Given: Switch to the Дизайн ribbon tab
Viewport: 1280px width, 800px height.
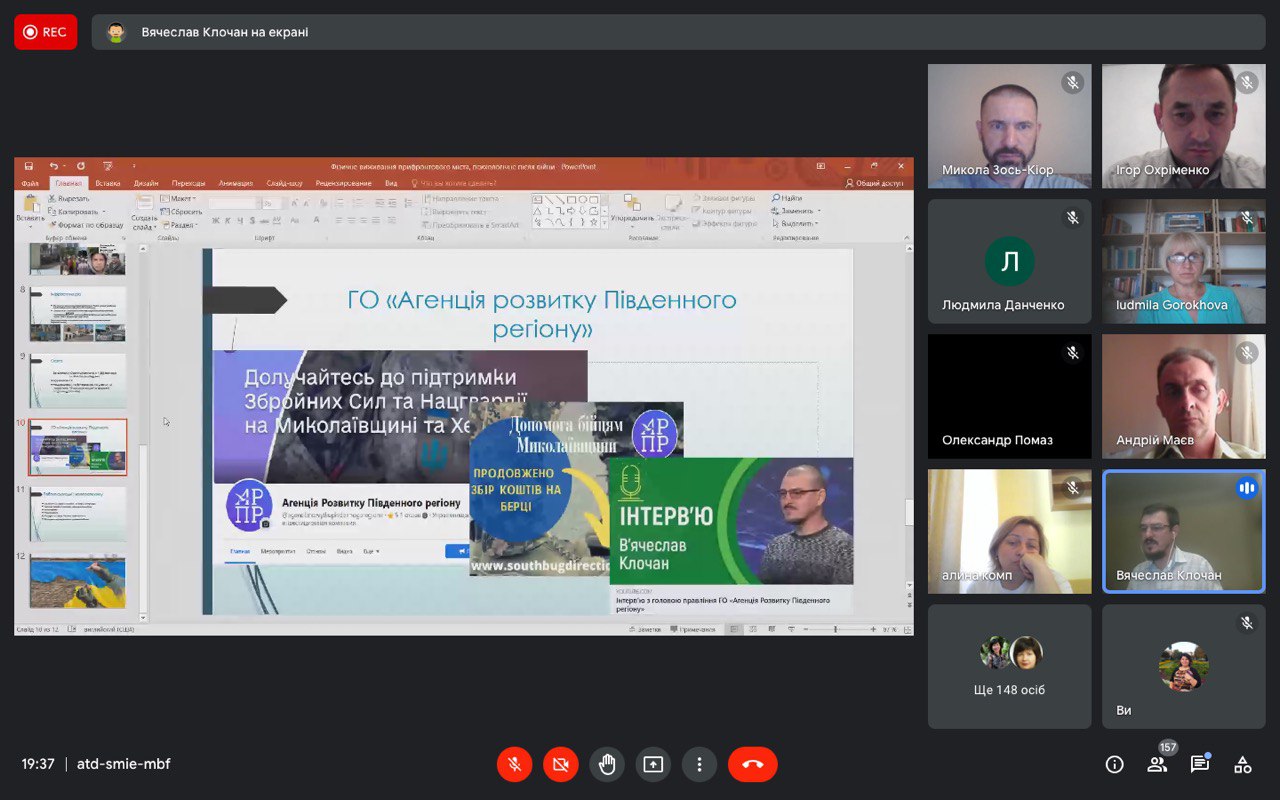Looking at the screenshot, I should tap(146, 183).
